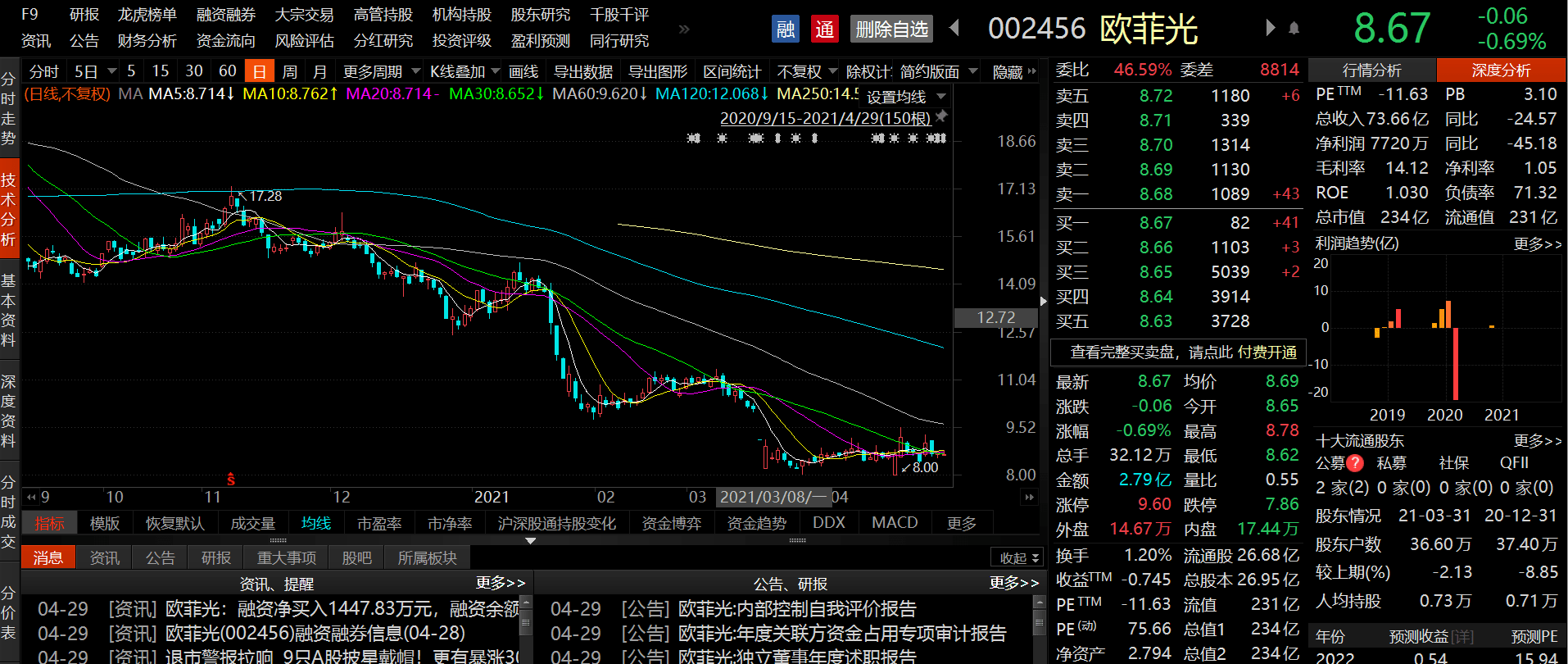Select 5-minute period button

[131, 71]
